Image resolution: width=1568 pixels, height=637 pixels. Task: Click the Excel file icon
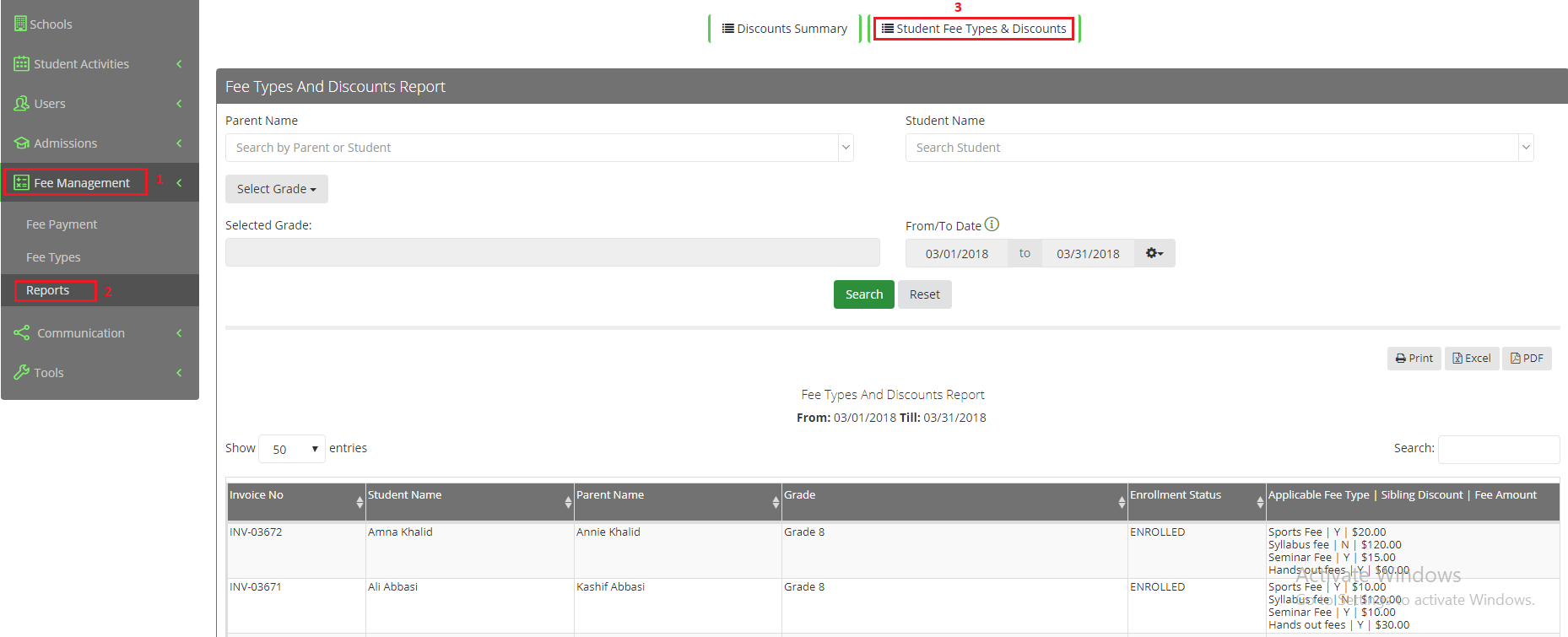coord(1457,358)
